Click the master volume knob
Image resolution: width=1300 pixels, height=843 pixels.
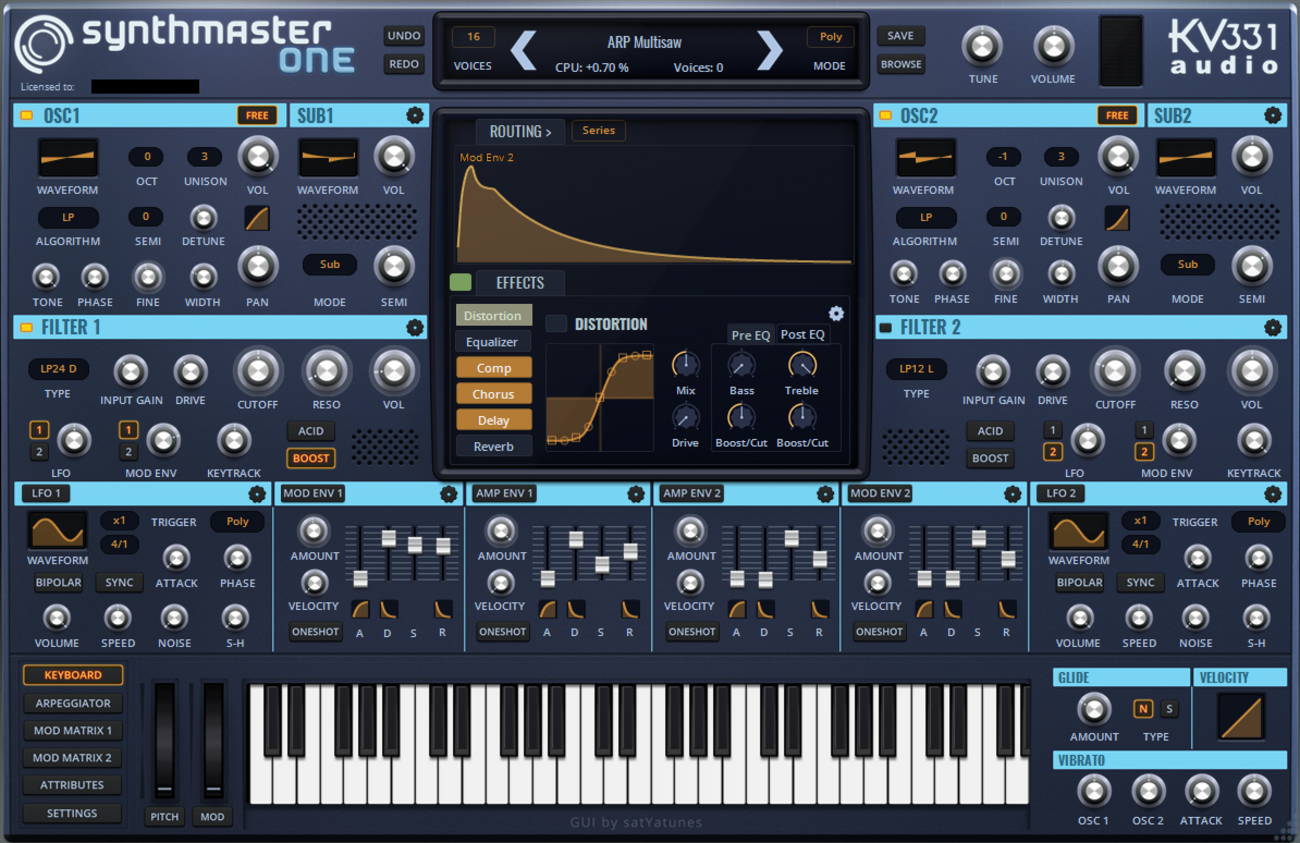click(x=1053, y=46)
